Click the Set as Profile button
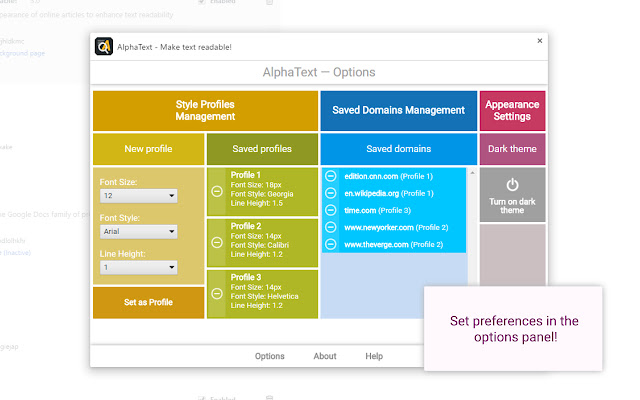 (148, 302)
